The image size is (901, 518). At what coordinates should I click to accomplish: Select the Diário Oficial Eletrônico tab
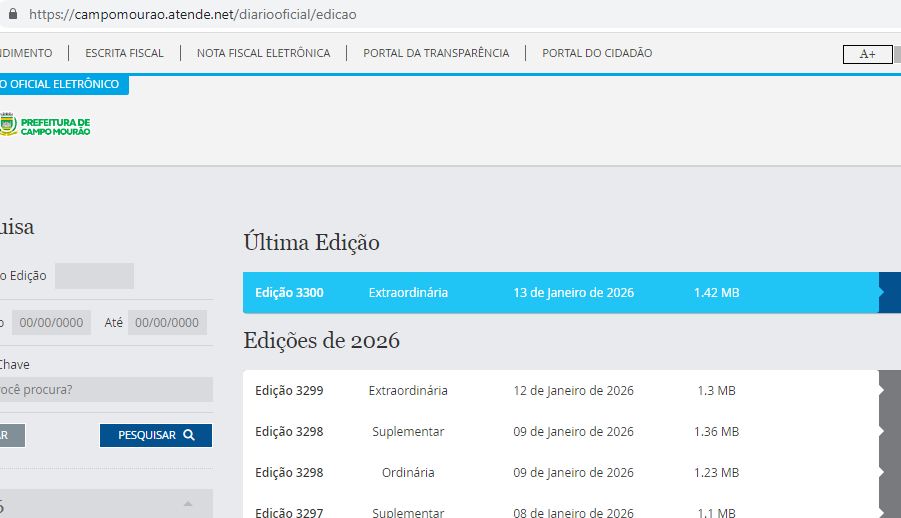60,85
